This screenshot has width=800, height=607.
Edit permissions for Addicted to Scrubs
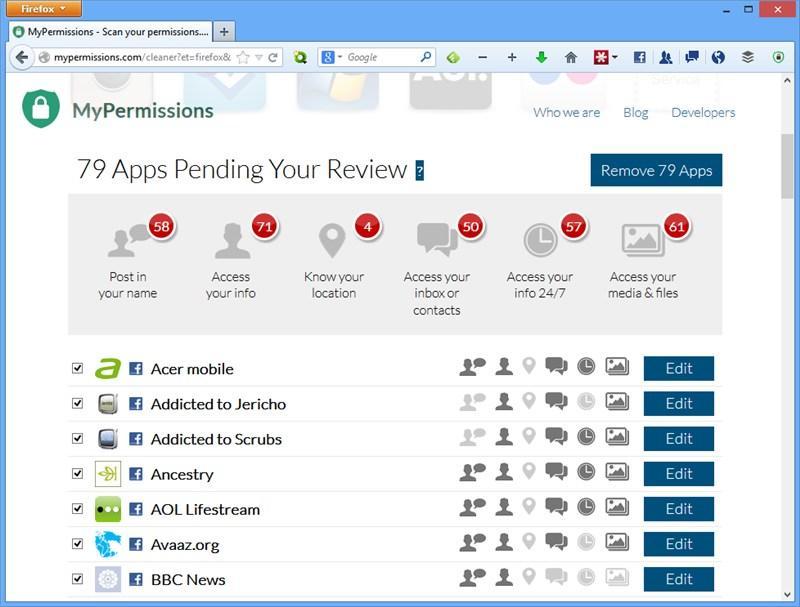[x=679, y=439]
